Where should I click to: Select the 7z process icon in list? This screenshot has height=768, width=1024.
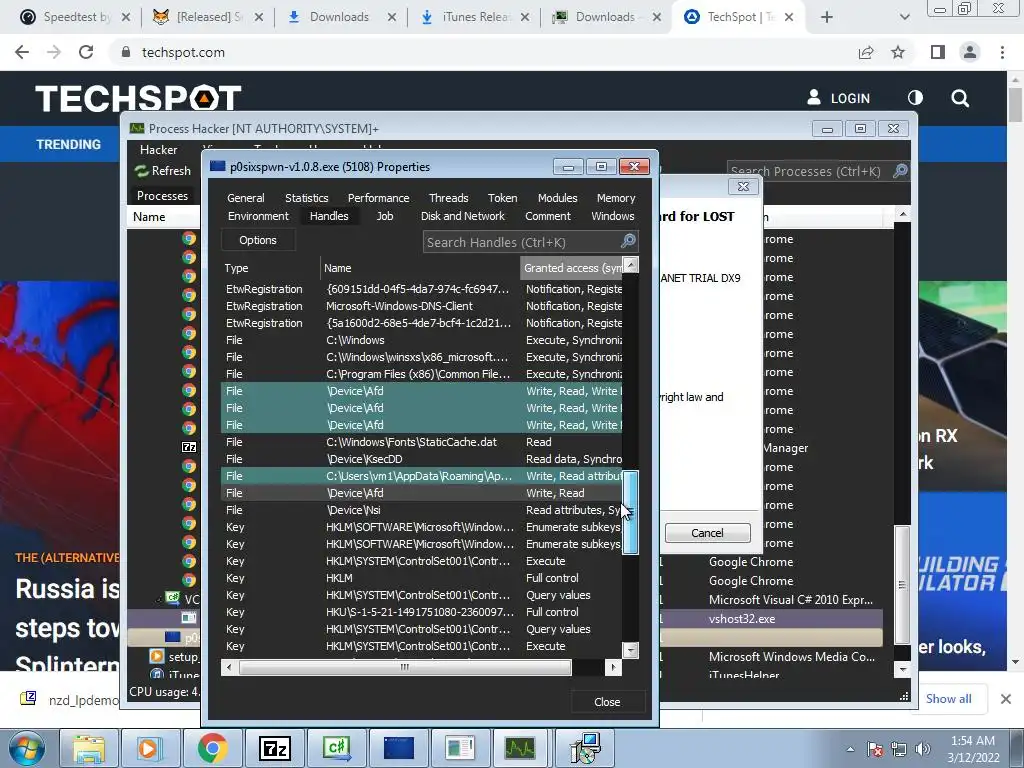tap(189, 447)
